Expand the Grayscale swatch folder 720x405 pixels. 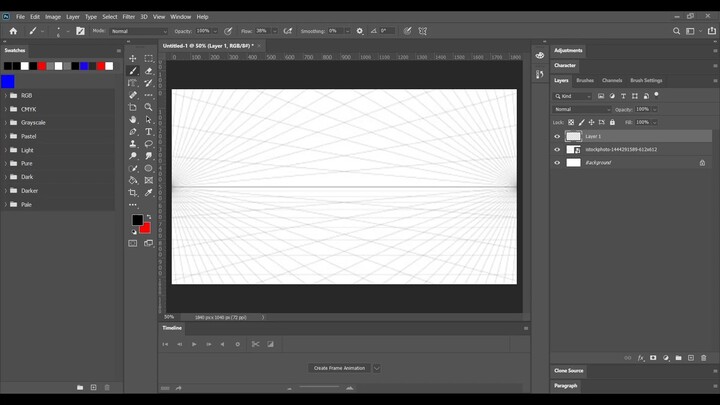click(x=6, y=122)
